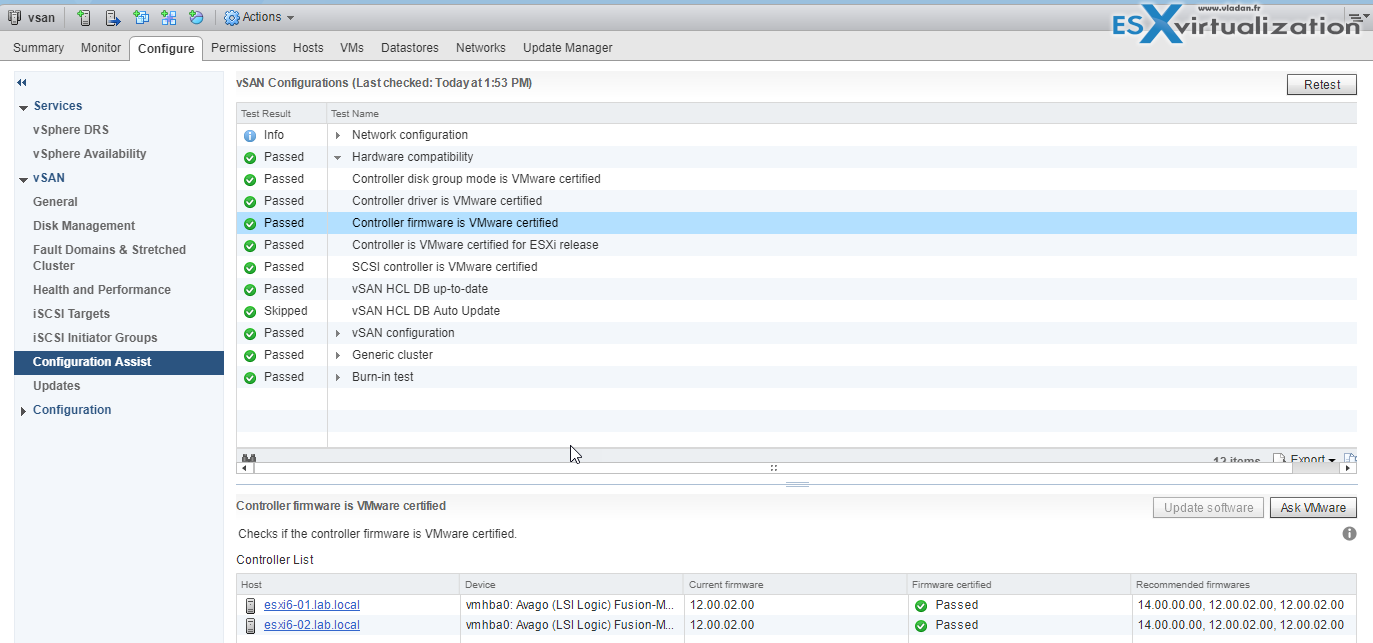Click the Info status icon for Network configuration
This screenshot has width=1373, height=643.
pos(250,135)
